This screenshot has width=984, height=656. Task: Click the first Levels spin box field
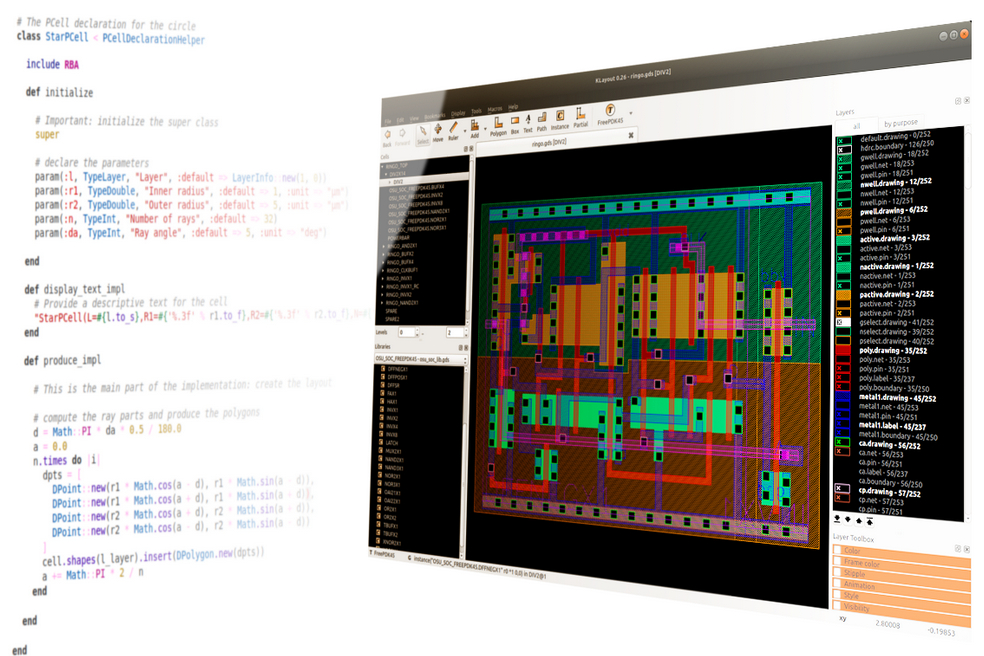point(408,332)
